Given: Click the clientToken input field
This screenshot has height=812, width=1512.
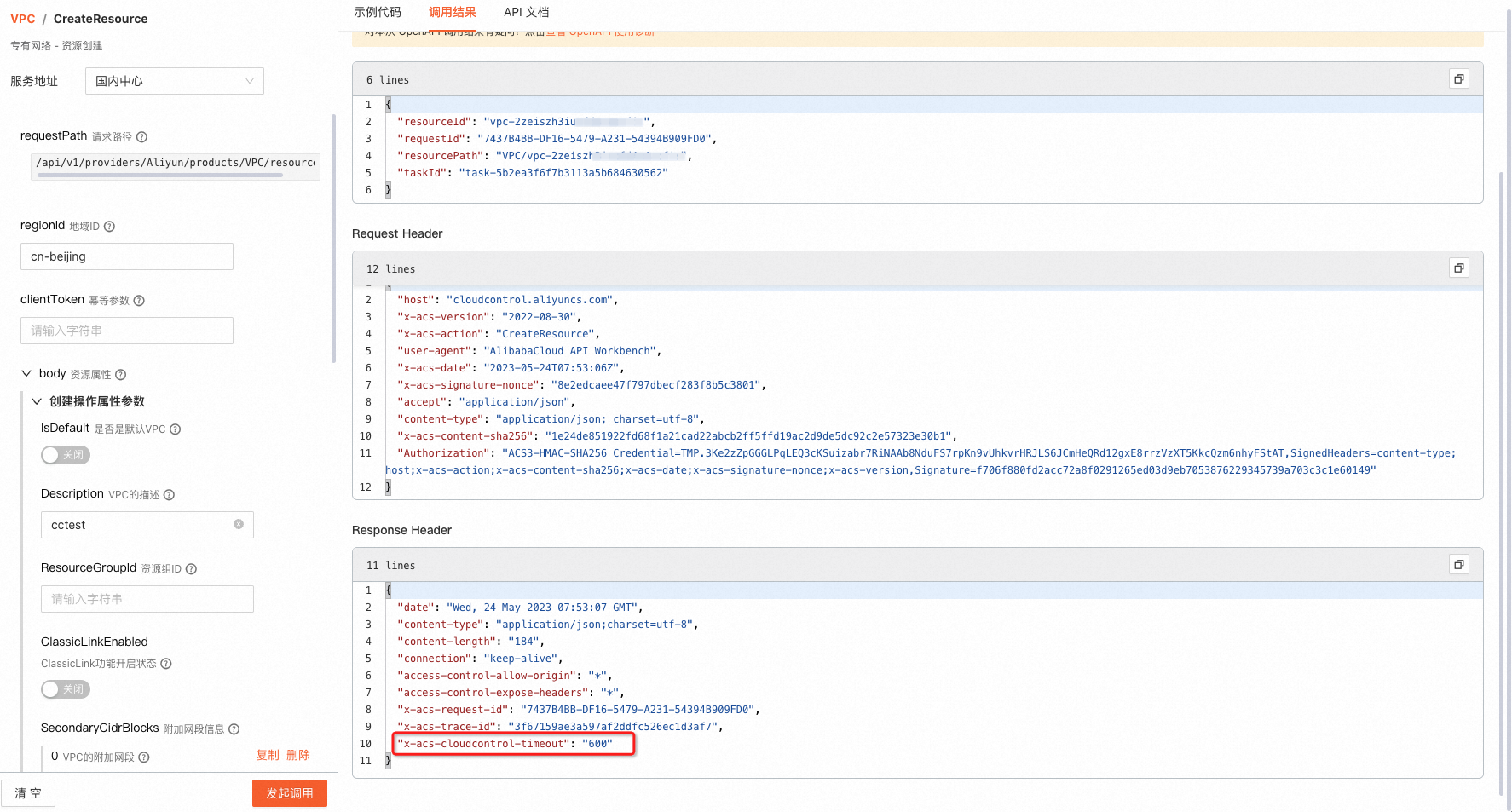Looking at the screenshot, I should [x=127, y=331].
